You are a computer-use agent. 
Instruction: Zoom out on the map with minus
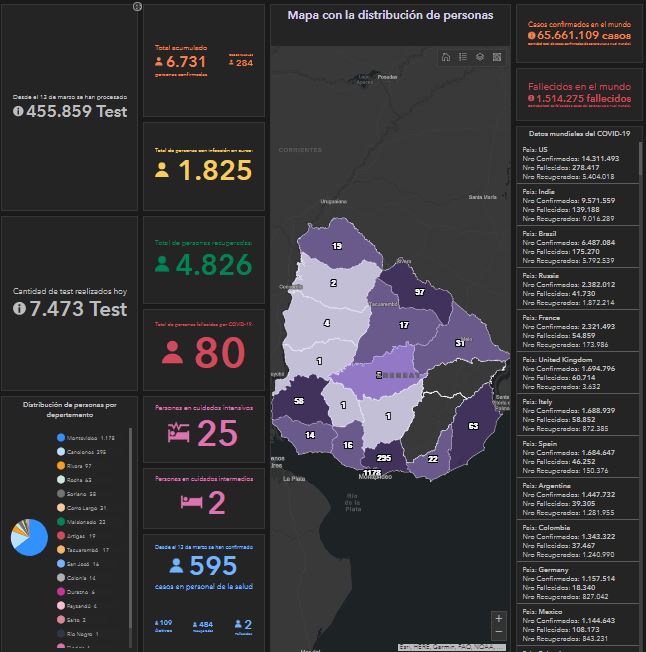click(499, 633)
